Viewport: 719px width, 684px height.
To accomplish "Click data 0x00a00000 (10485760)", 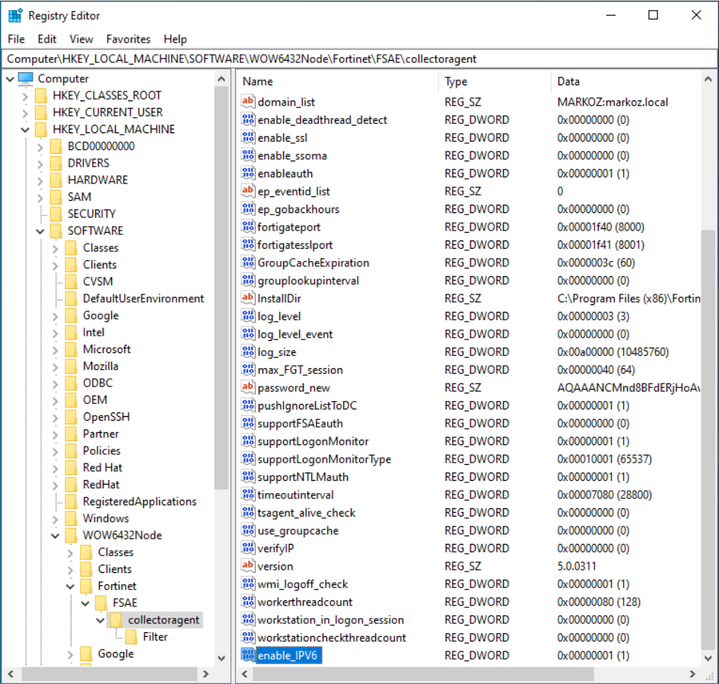I will pos(613,352).
